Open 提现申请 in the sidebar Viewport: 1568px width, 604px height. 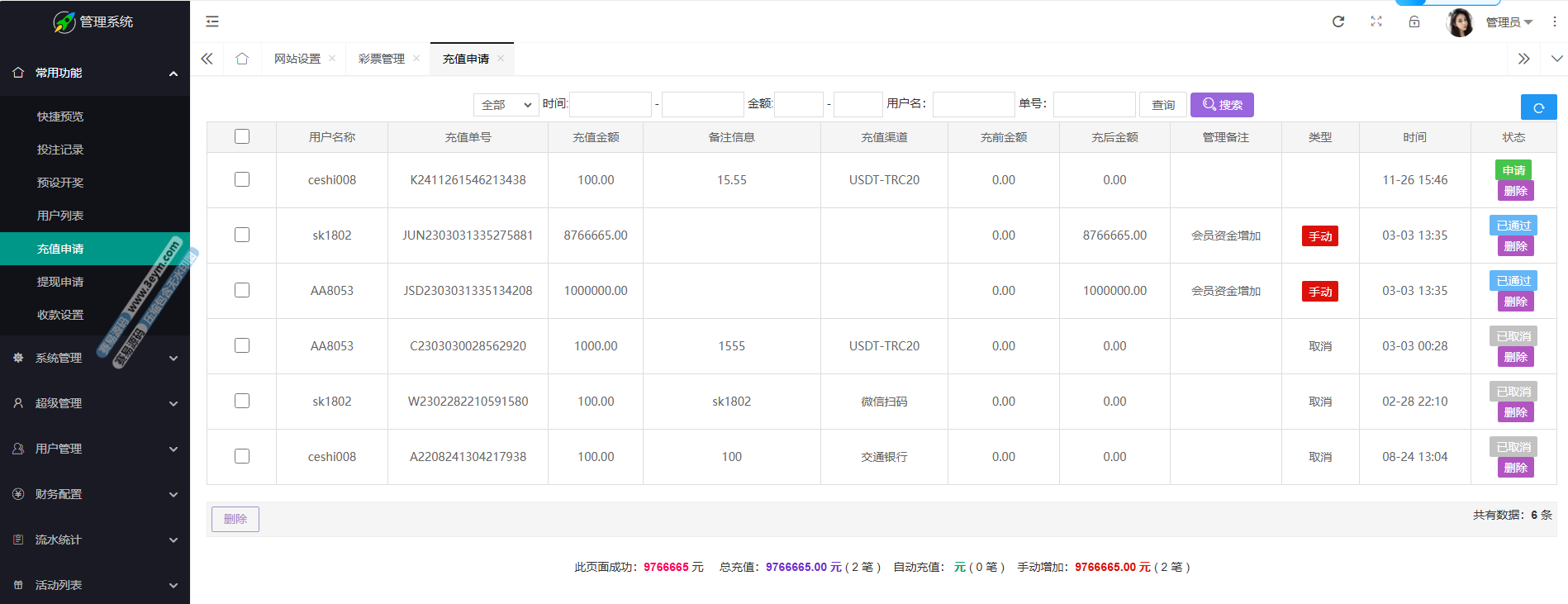tap(60, 282)
